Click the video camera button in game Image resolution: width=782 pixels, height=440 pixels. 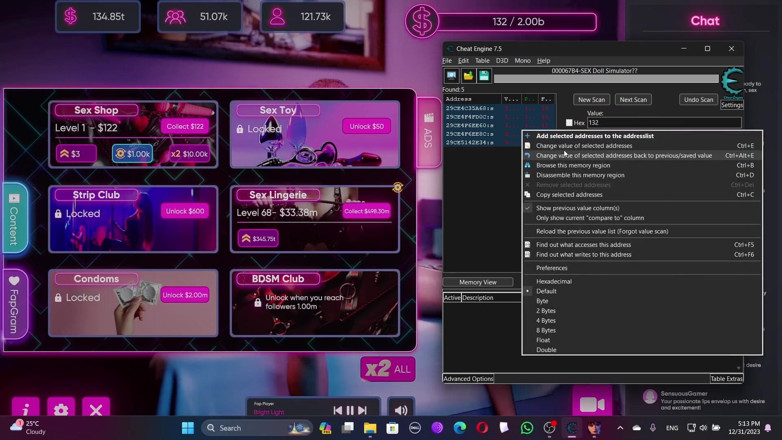592,404
